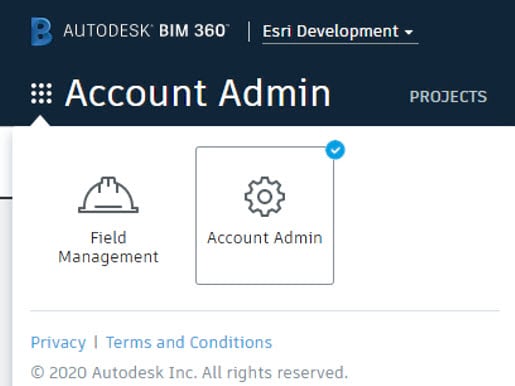Expand the Esri Development account dropdown
This screenshot has width=515, height=386.
click(x=340, y=32)
